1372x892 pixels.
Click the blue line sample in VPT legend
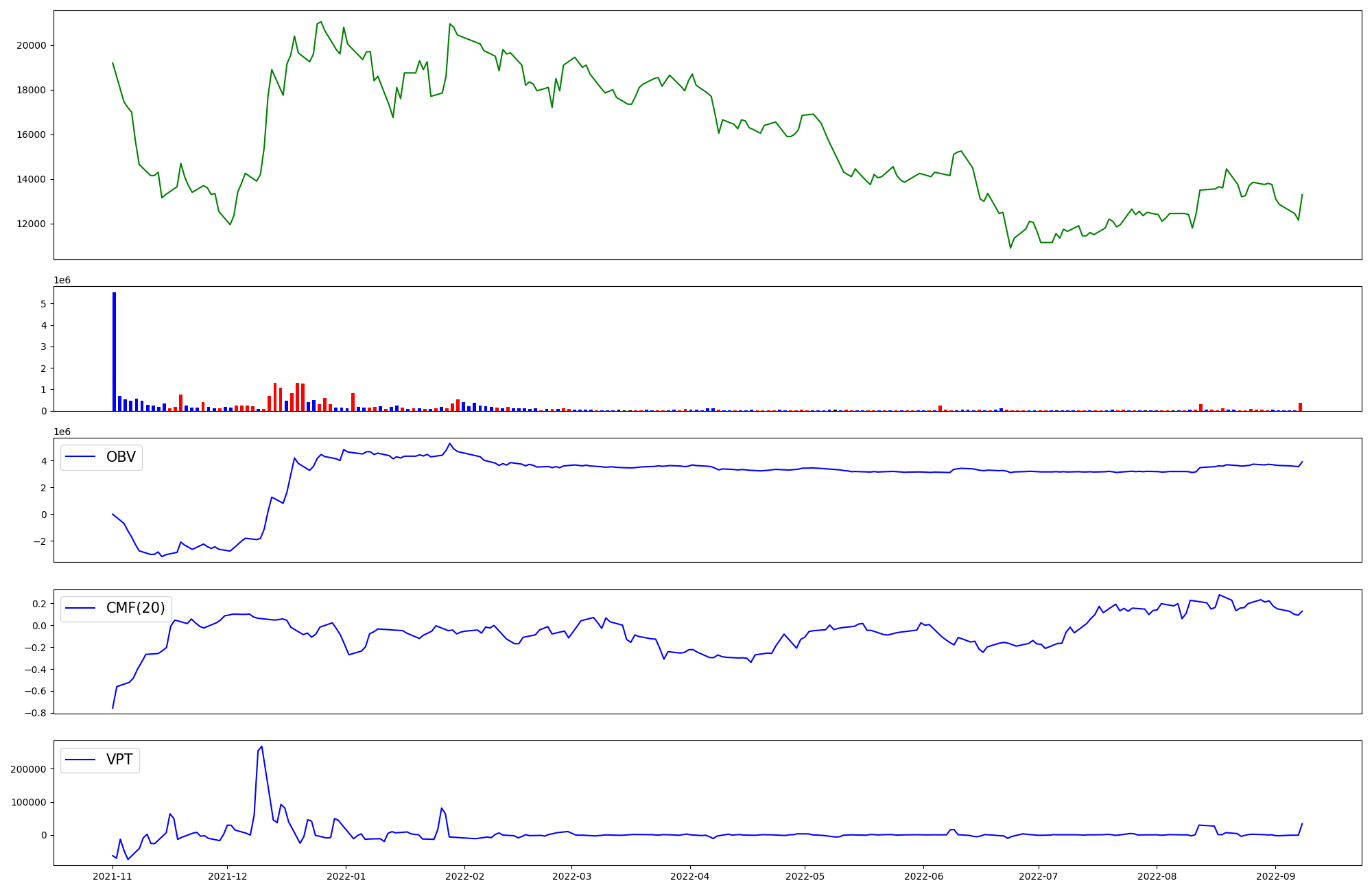point(80,760)
